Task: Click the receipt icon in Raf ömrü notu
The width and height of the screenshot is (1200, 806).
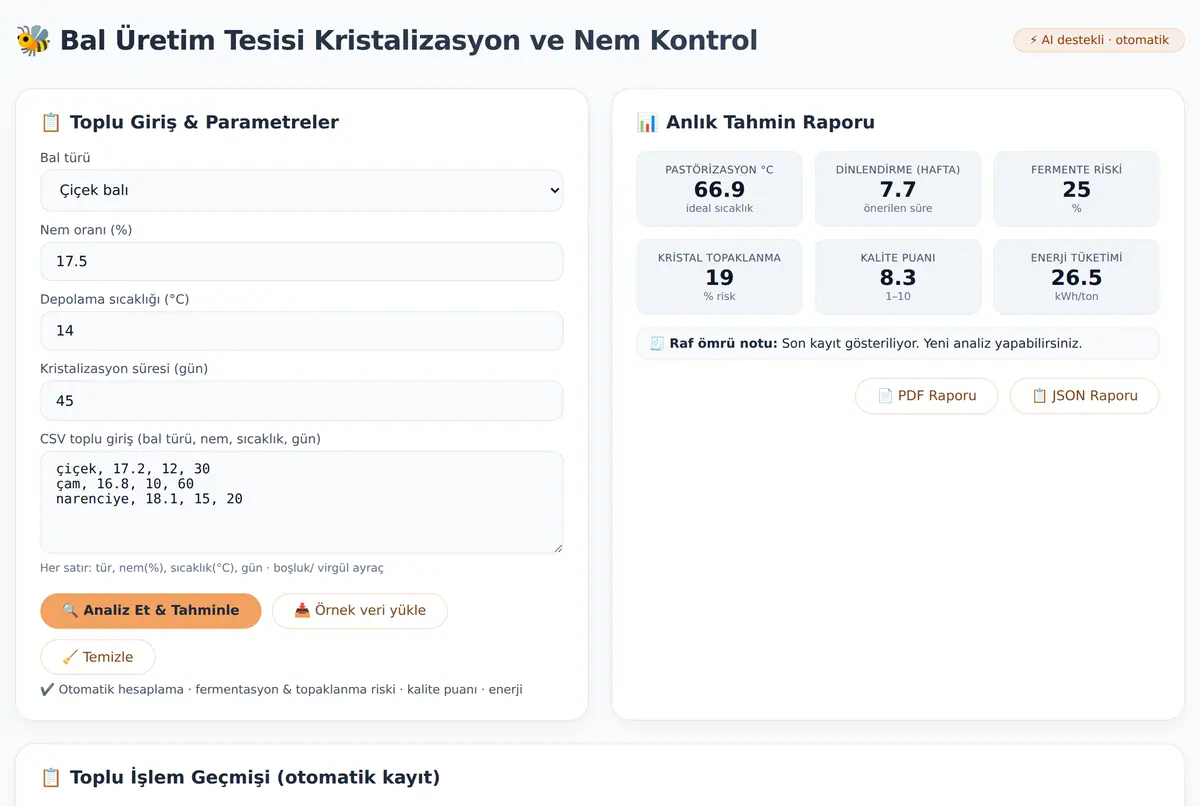Action: pos(657,343)
